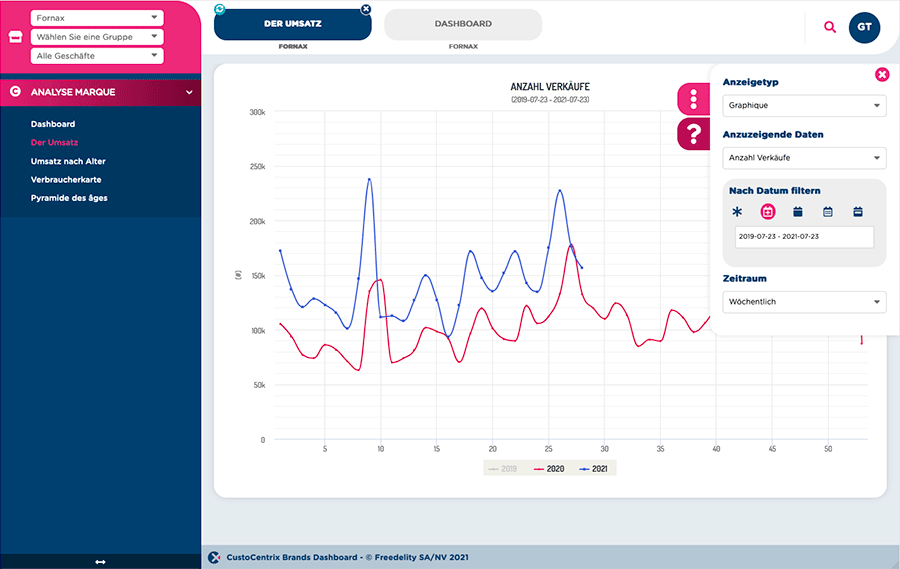The image size is (900, 569).
Task: Open the Anzeigetyp dropdown showing Graphique
Action: click(x=804, y=105)
